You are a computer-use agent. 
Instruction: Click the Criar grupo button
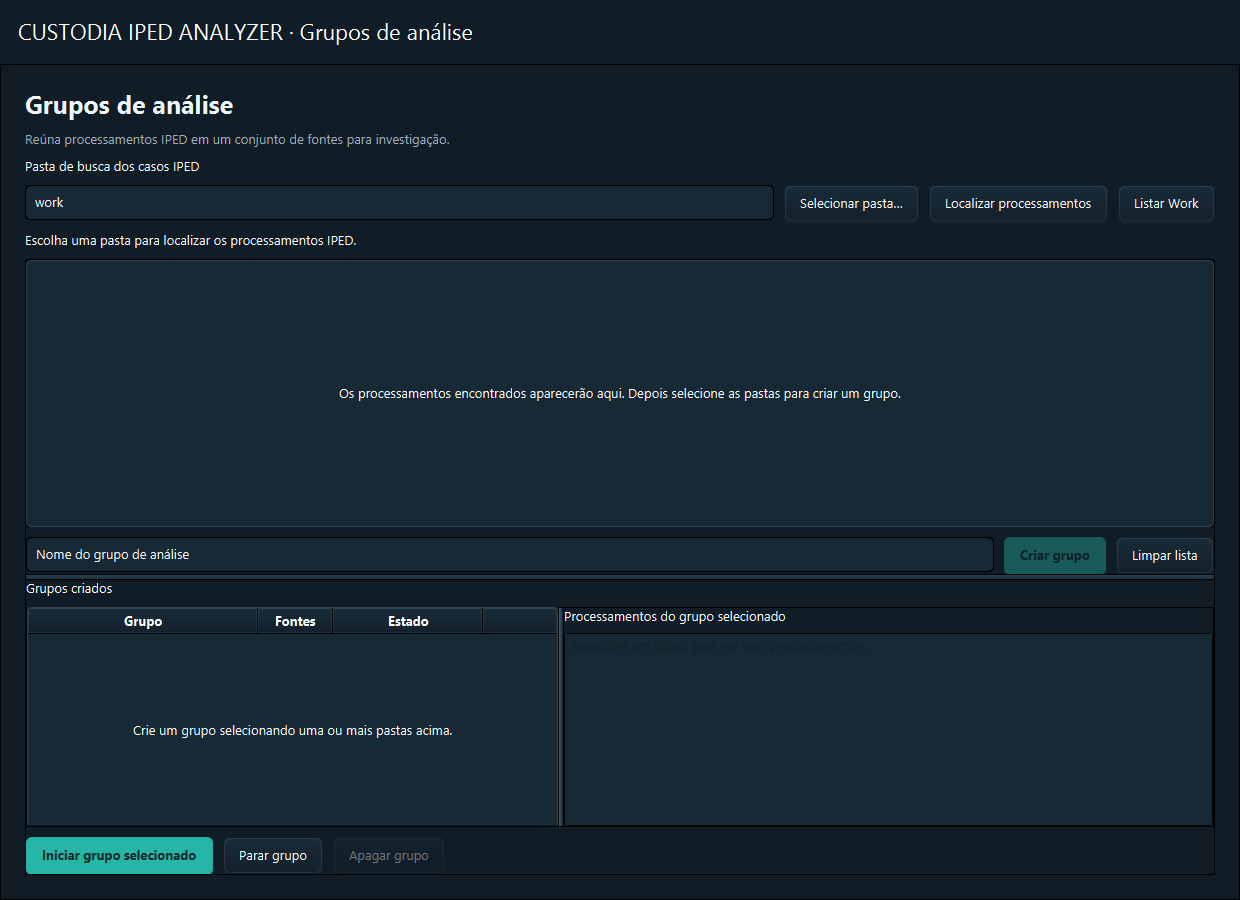tap(1055, 555)
